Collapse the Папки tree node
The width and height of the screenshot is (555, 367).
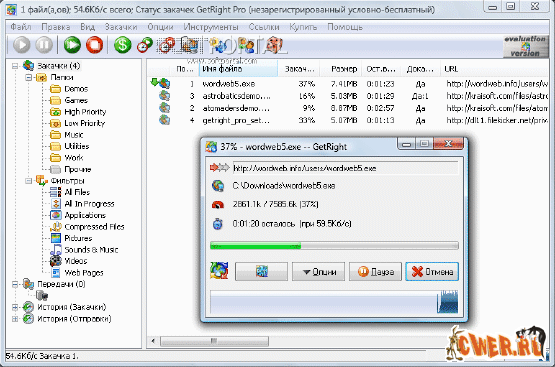point(29,77)
